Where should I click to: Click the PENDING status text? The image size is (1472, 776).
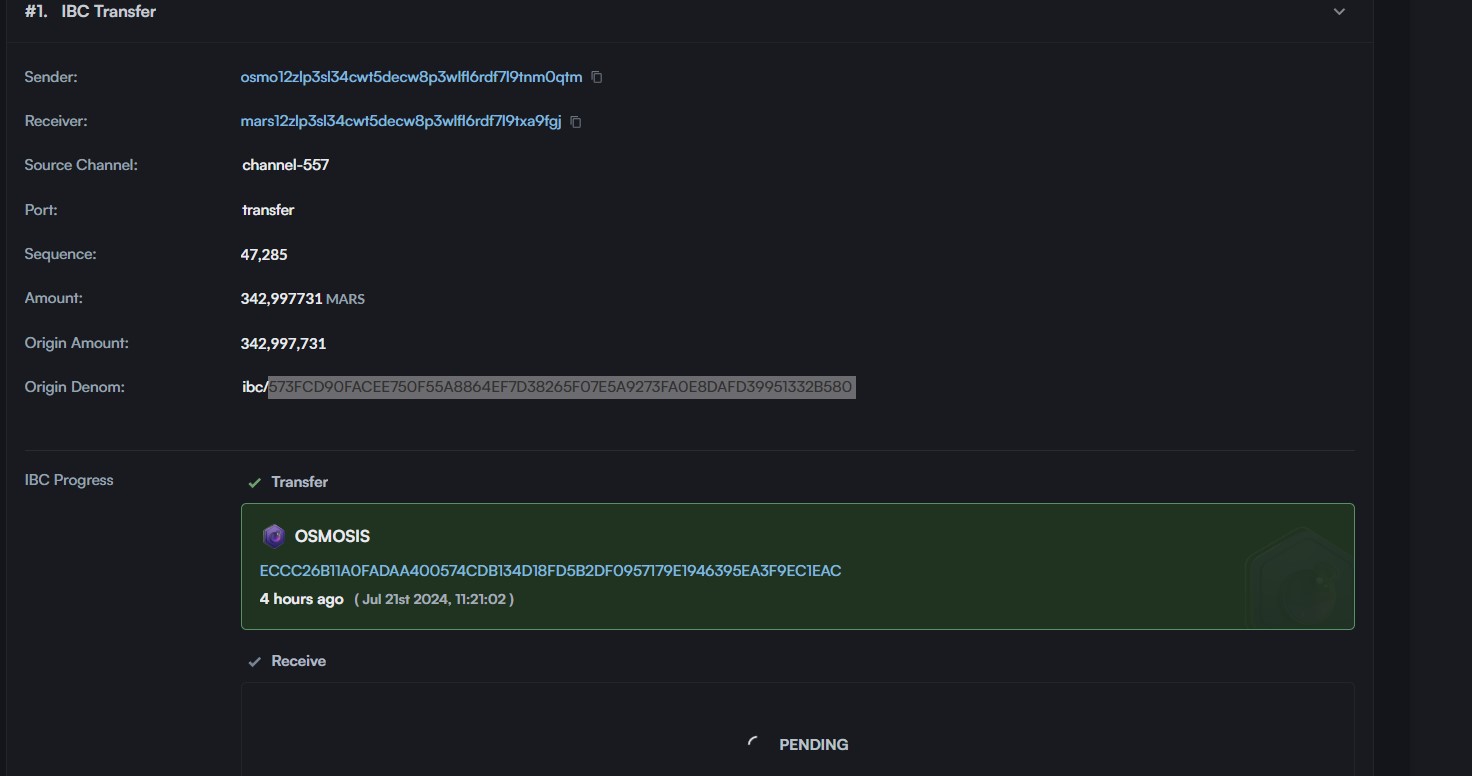click(813, 745)
